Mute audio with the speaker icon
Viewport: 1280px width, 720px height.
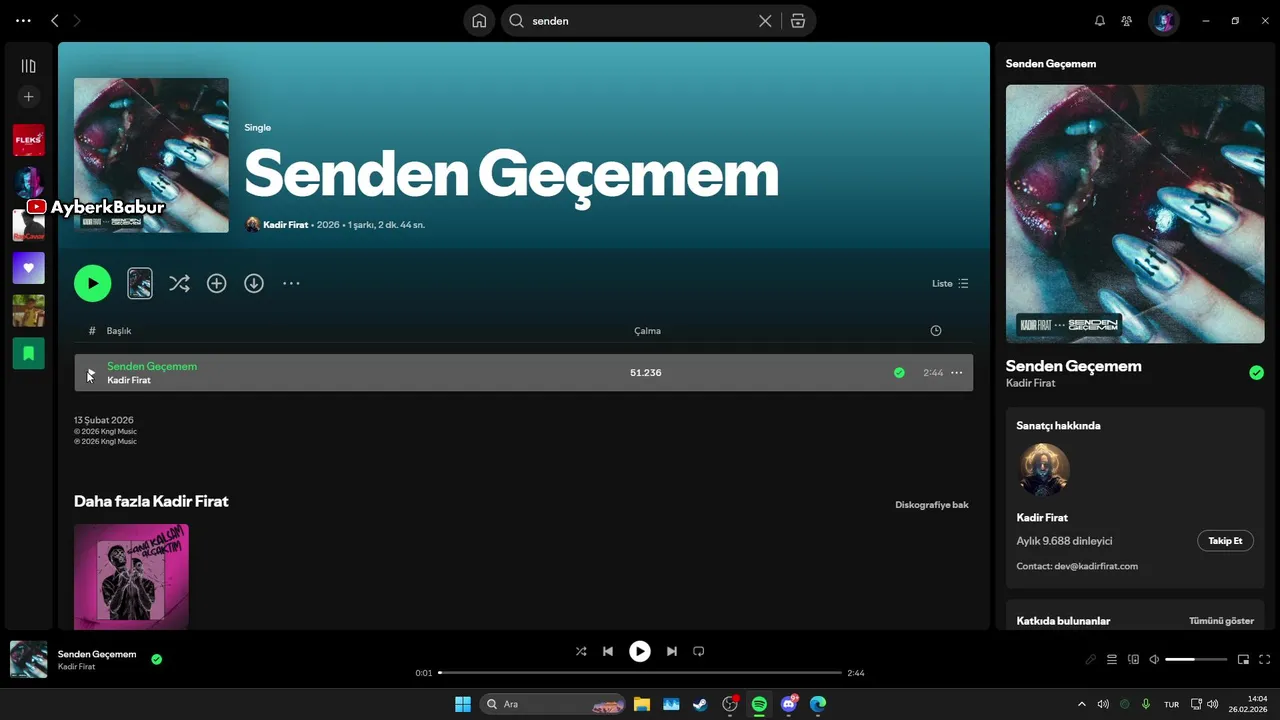click(1154, 659)
